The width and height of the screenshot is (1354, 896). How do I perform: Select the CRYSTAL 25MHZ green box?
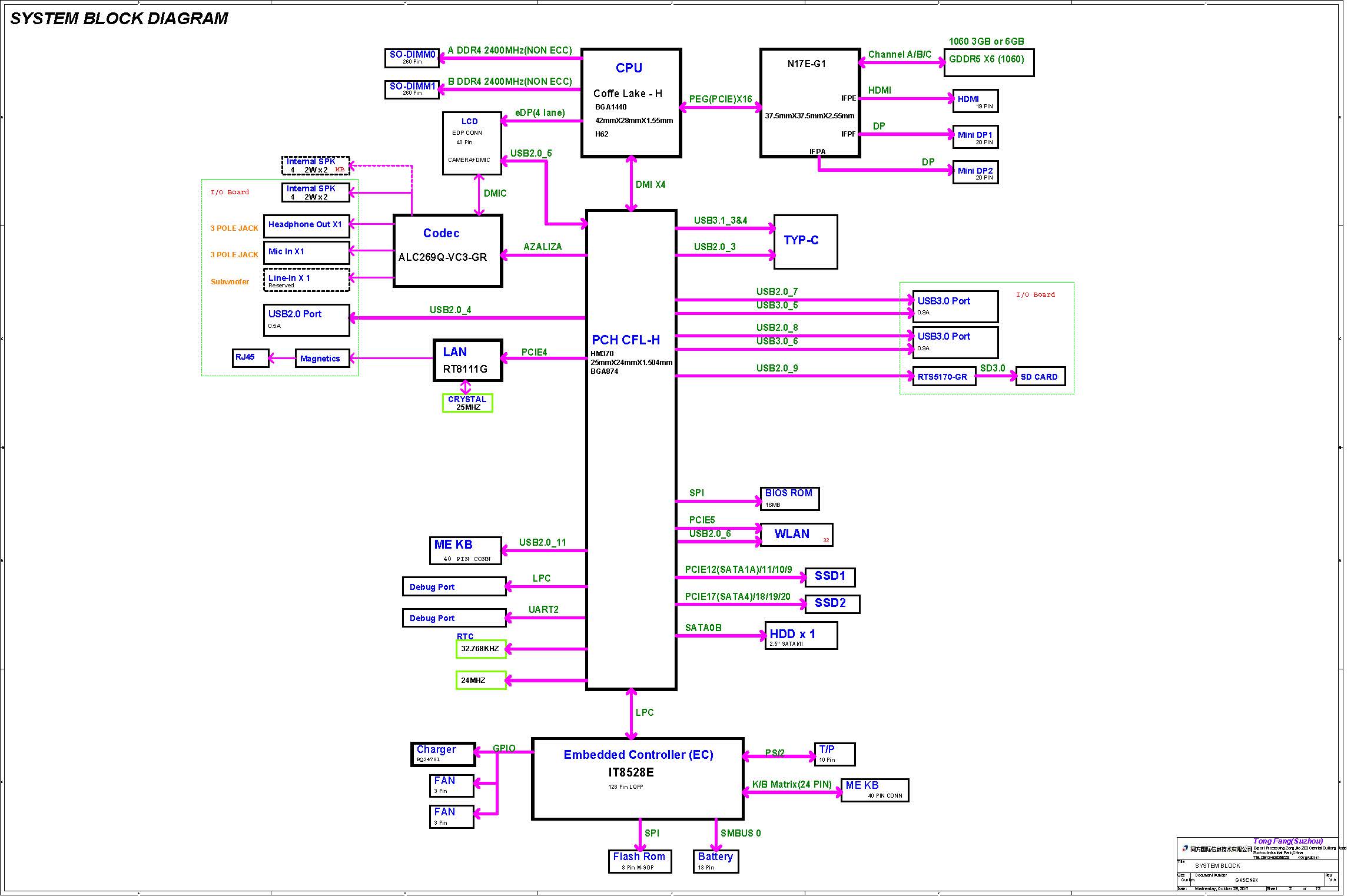(467, 403)
